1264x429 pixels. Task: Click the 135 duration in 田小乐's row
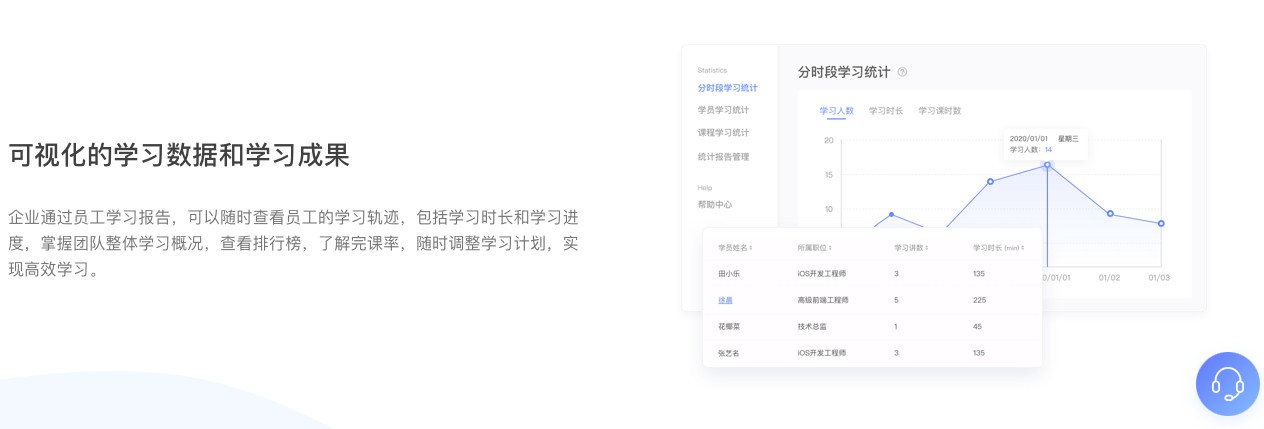point(979,273)
